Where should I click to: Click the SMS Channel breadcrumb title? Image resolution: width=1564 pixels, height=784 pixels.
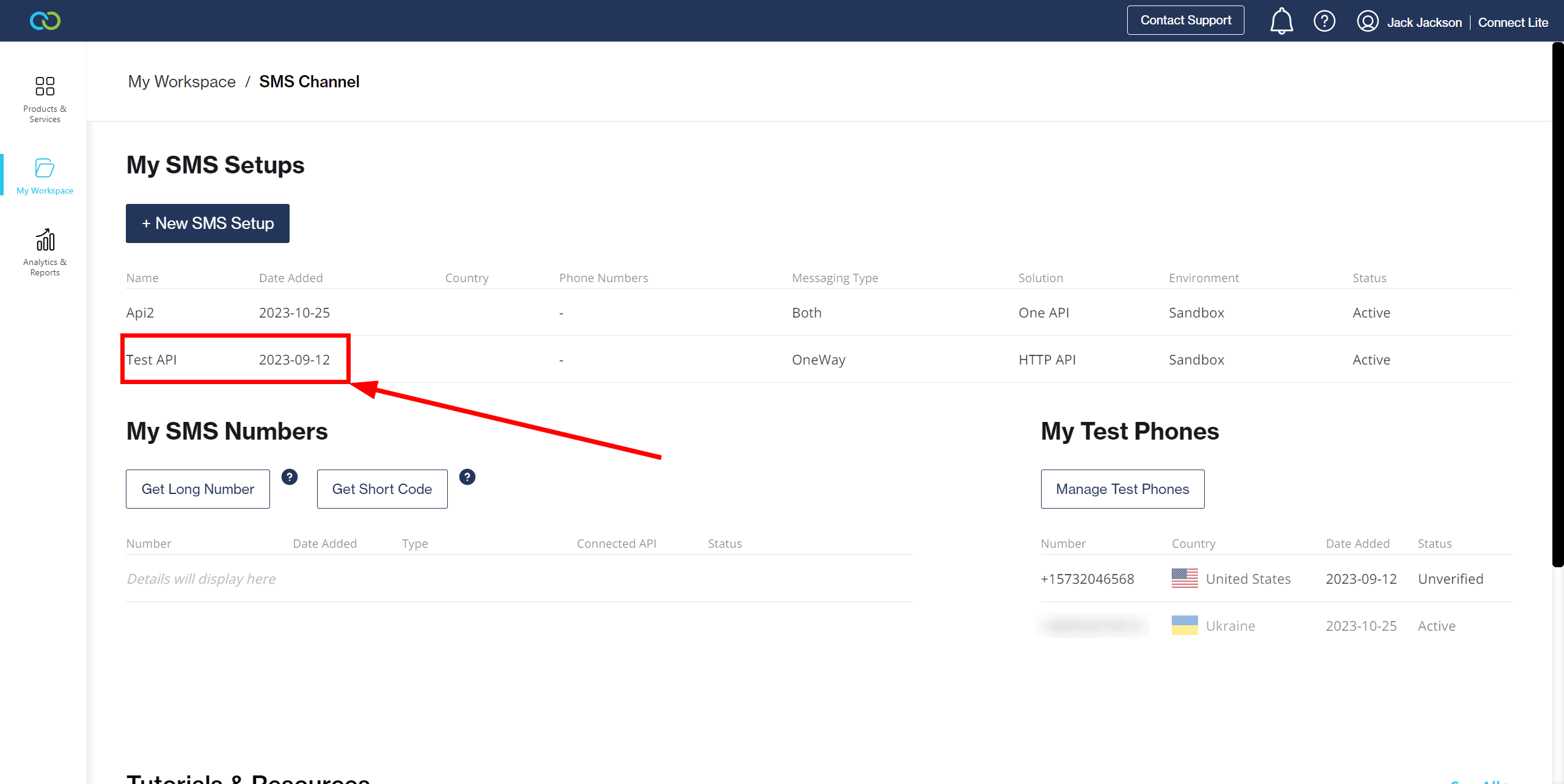(309, 81)
